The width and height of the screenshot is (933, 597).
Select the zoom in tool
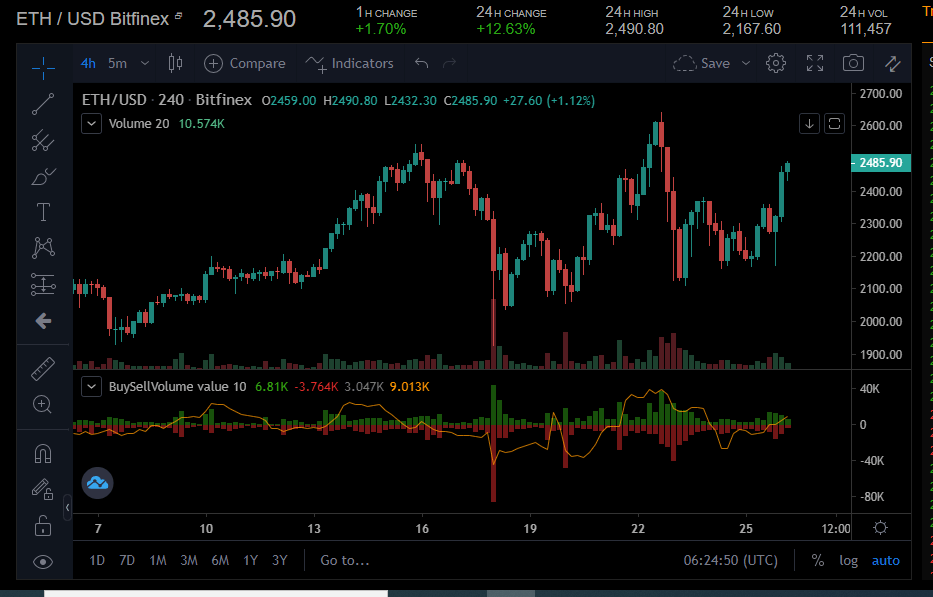[x=42, y=405]
